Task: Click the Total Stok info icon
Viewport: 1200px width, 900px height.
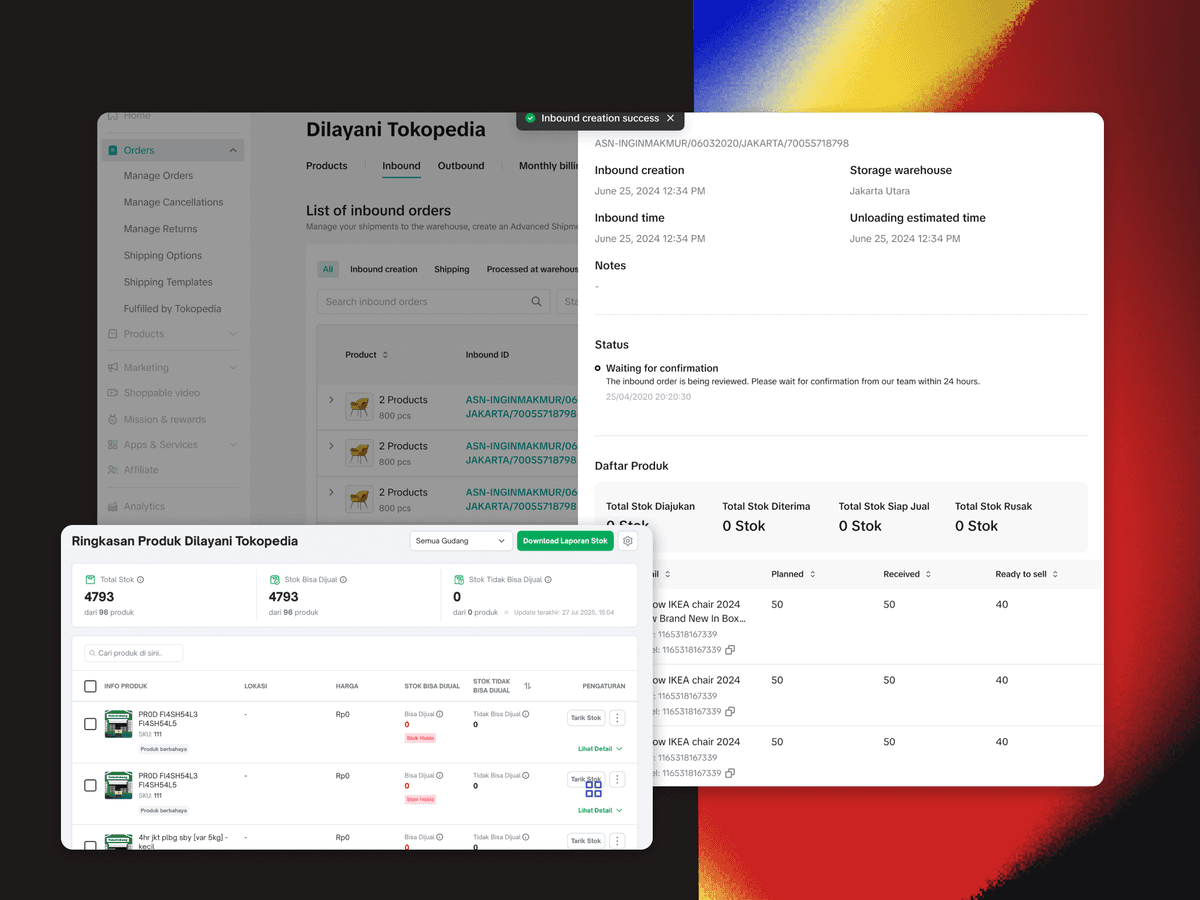Action: [140, 580]
